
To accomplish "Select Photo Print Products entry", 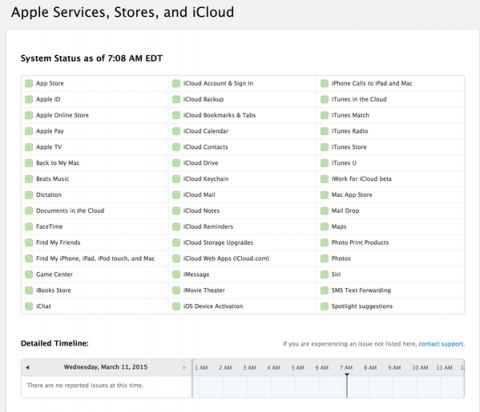I will [360, 242].
